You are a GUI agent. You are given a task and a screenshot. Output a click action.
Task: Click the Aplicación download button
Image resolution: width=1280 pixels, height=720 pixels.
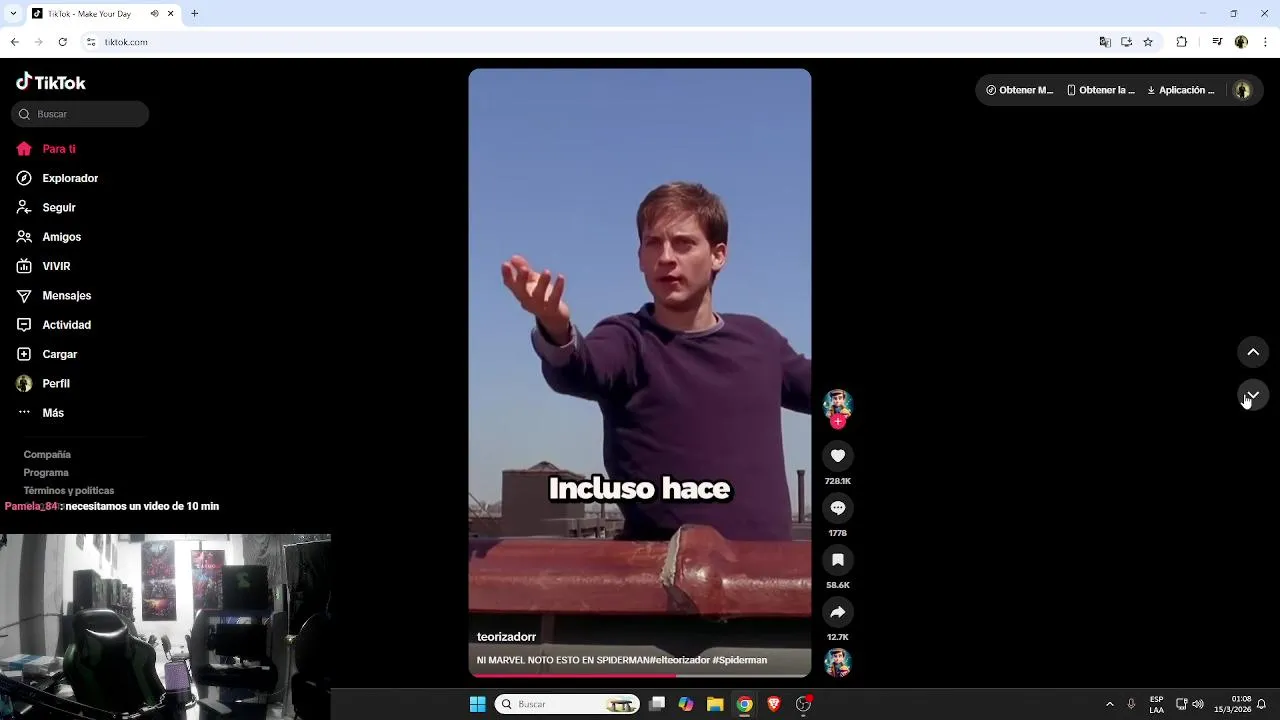1181,90
